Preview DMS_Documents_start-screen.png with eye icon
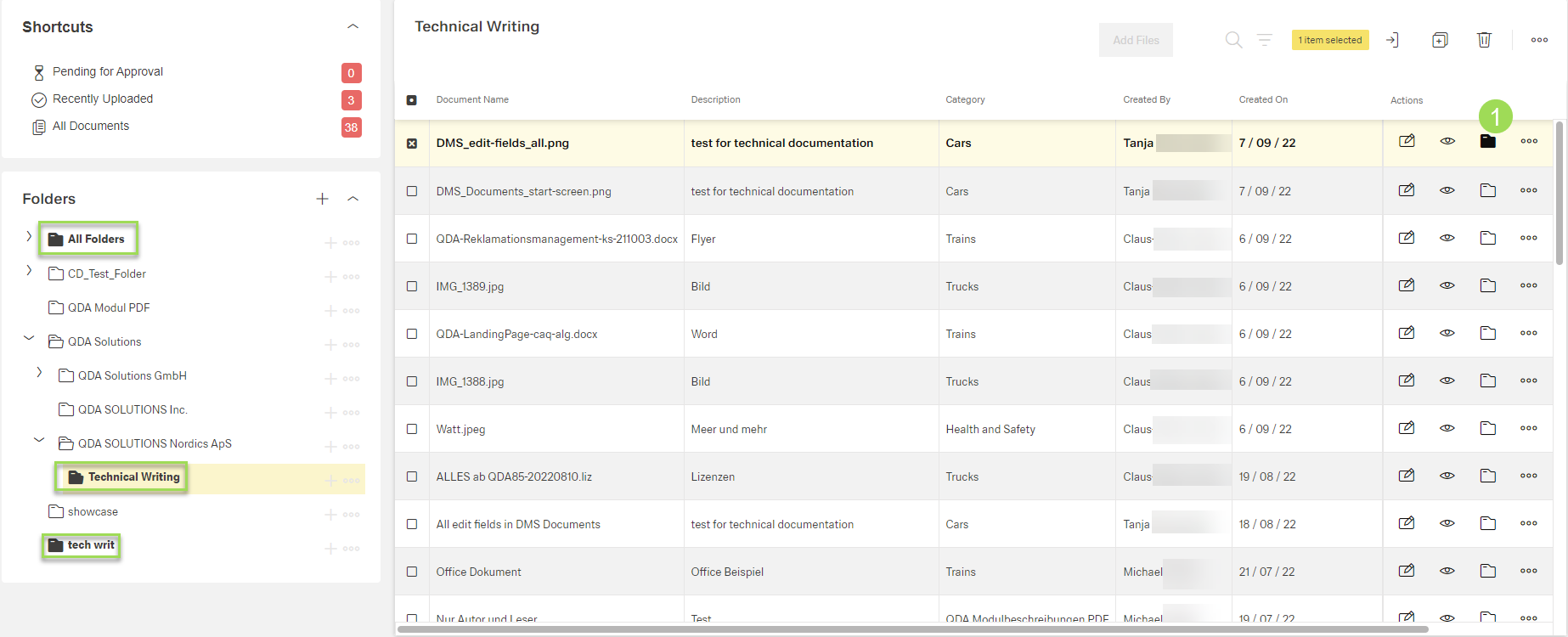Image resolution: width=1568 pixels, height=637 pixels. [x=1447, y=190]
